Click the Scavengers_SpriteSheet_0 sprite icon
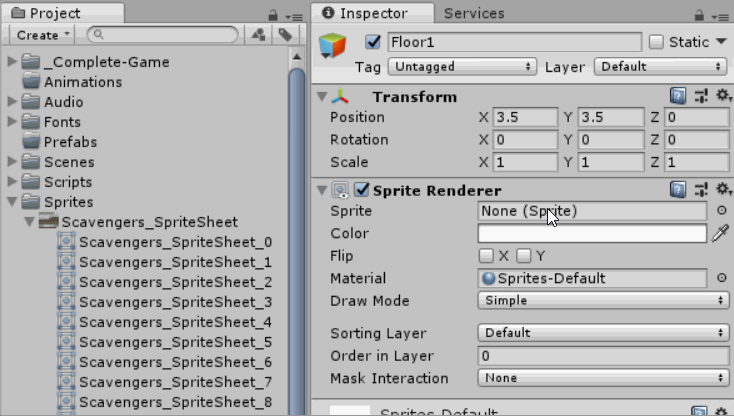This screenshot has width=734, height=416. click(x=66, y=241)
